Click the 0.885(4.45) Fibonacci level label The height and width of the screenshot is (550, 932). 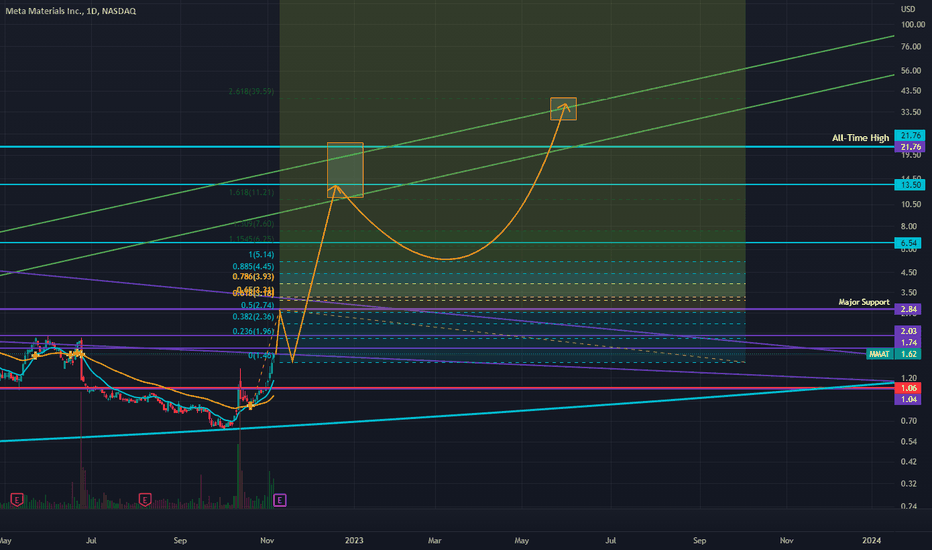(253, 266)
